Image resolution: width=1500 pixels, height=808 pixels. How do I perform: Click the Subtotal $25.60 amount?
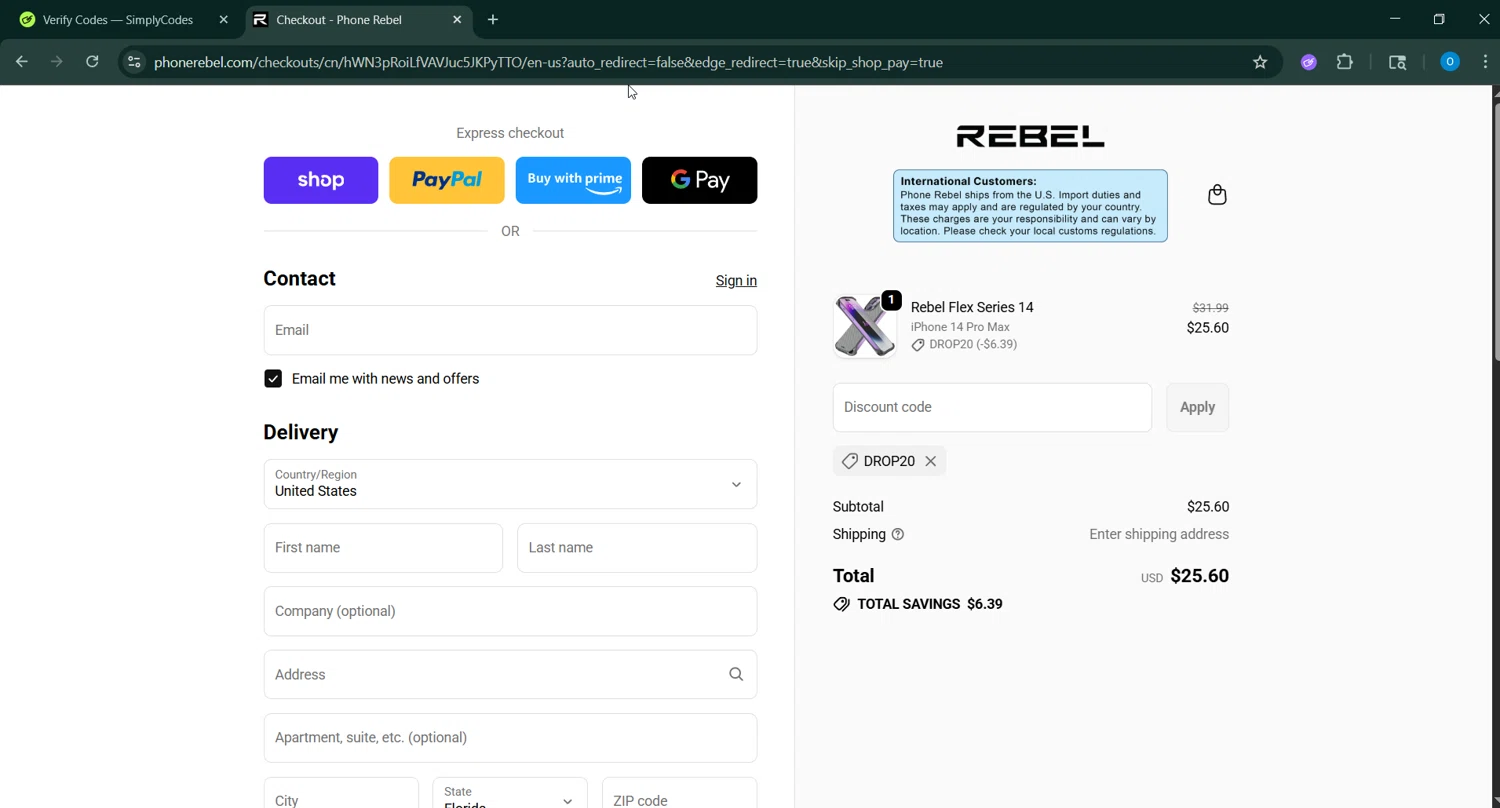(x=1208, y=507)
